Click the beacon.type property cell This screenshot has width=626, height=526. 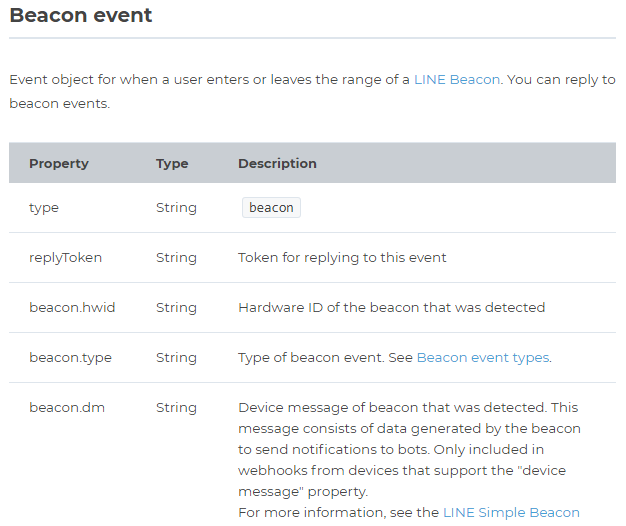[70, 357]
